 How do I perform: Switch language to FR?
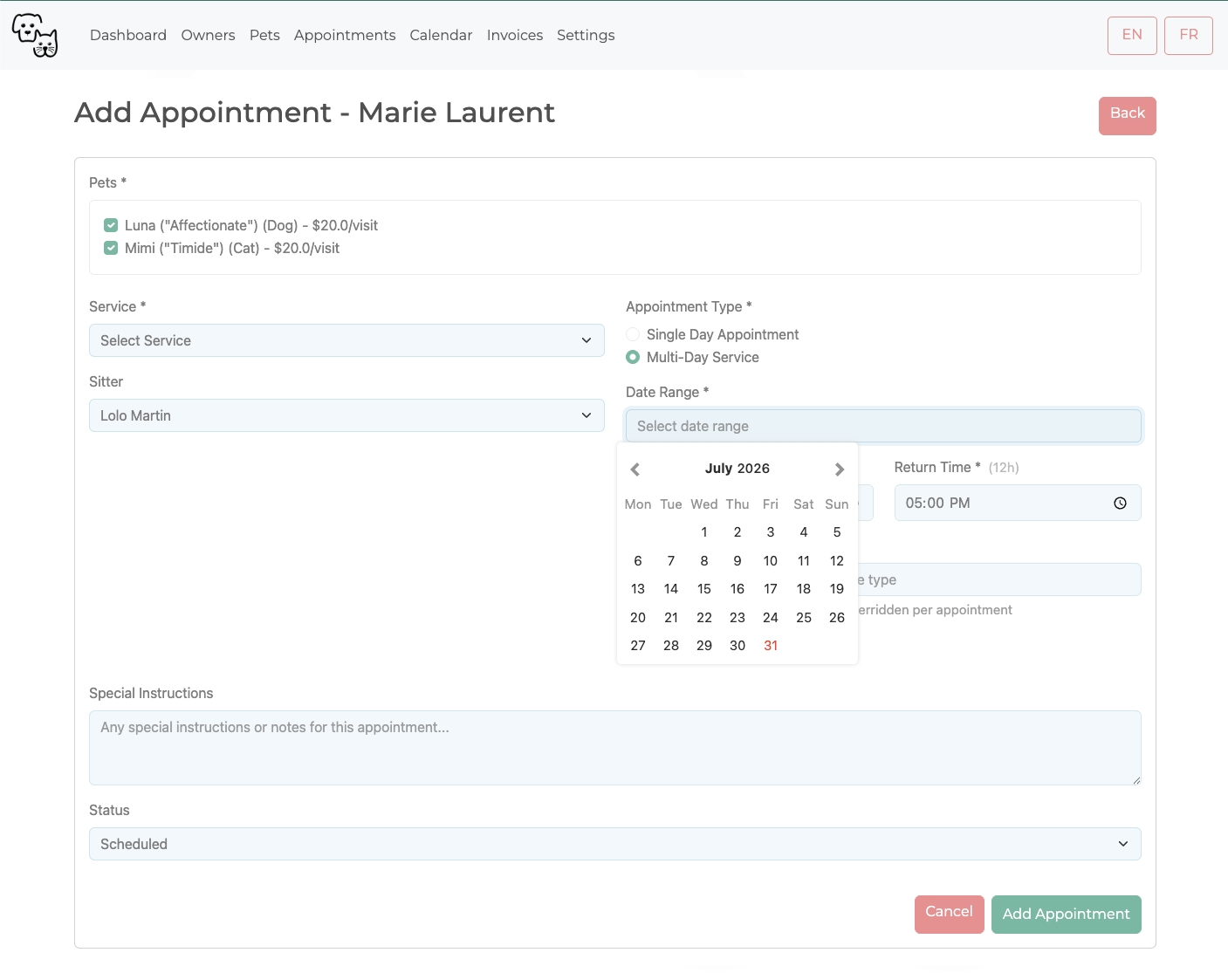tap(1189, 36)
